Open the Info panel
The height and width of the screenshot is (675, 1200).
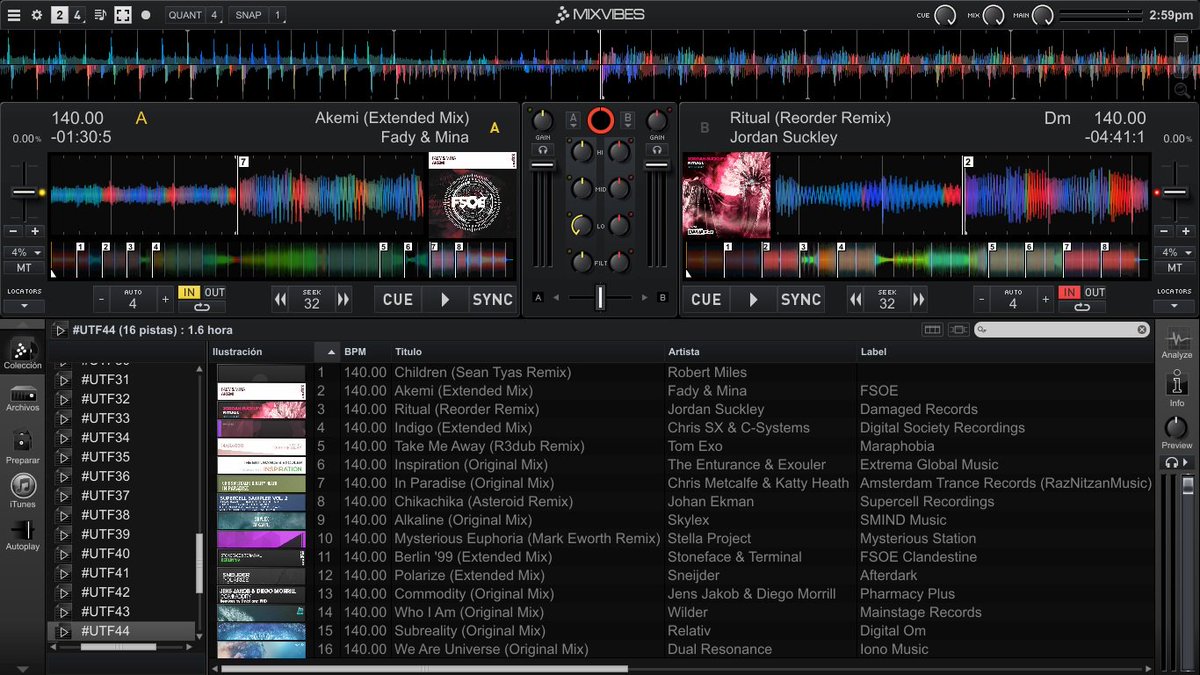coord(1177,389)
